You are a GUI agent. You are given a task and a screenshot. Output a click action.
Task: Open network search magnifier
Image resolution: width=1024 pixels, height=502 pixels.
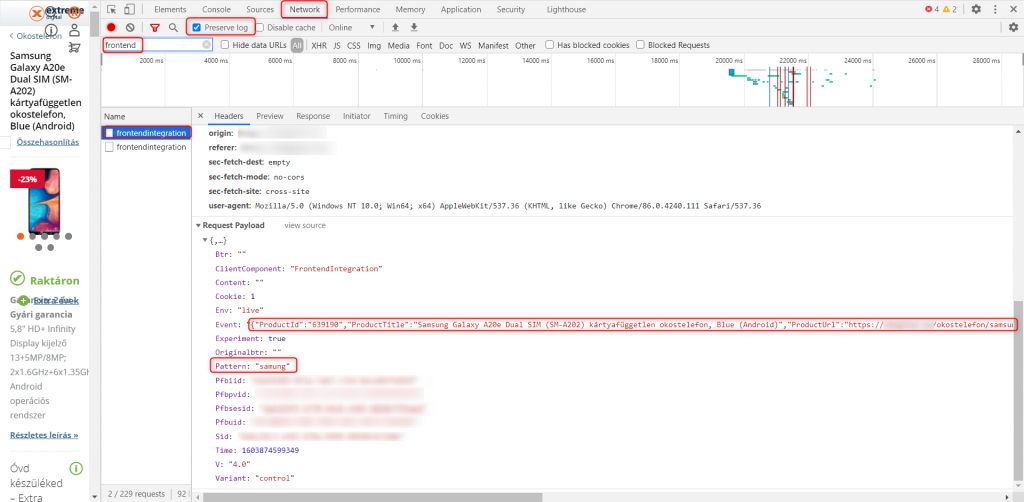click(173, 27)
